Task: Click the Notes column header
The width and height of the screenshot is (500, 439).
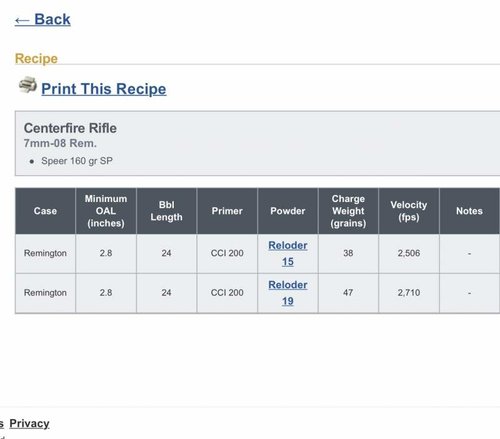Action: tap(470, 211)
